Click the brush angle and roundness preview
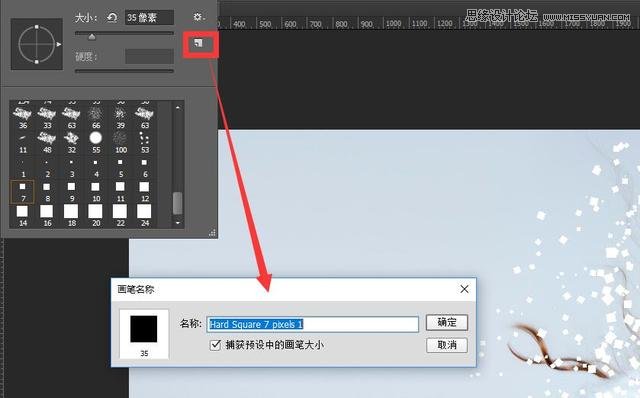Viewport: 640px width, 398px height. (x=37, y=44)
